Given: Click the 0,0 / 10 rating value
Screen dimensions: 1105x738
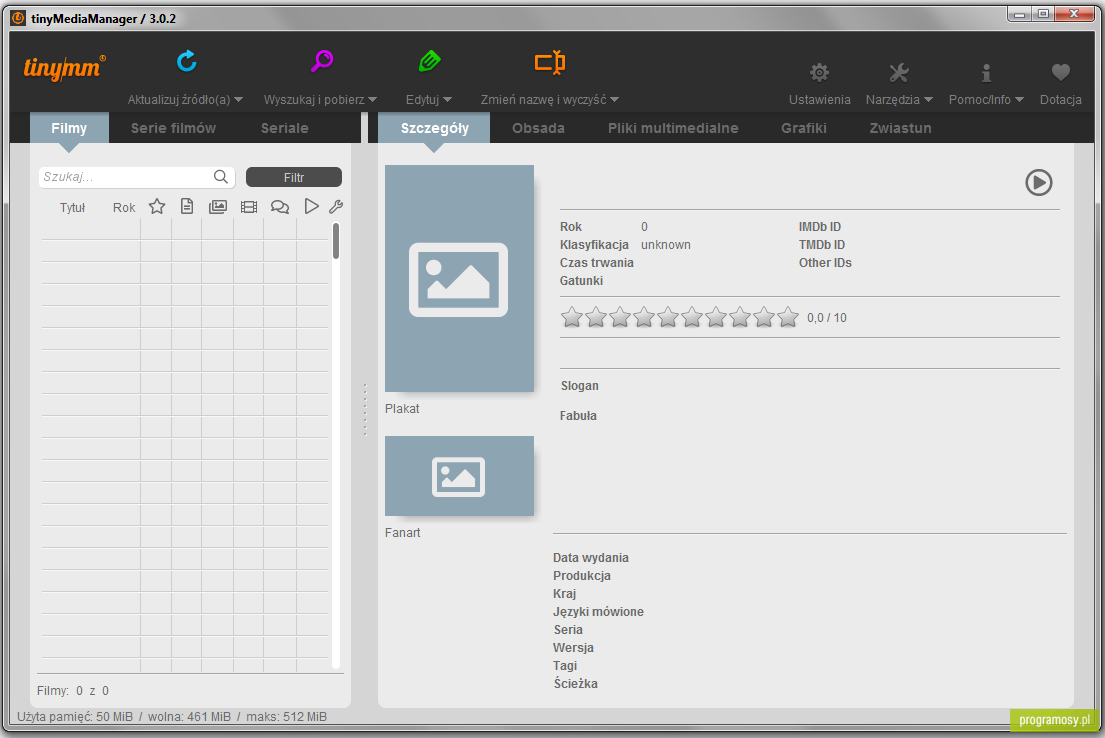Looking at the screenshot, I should coord(827,318).
